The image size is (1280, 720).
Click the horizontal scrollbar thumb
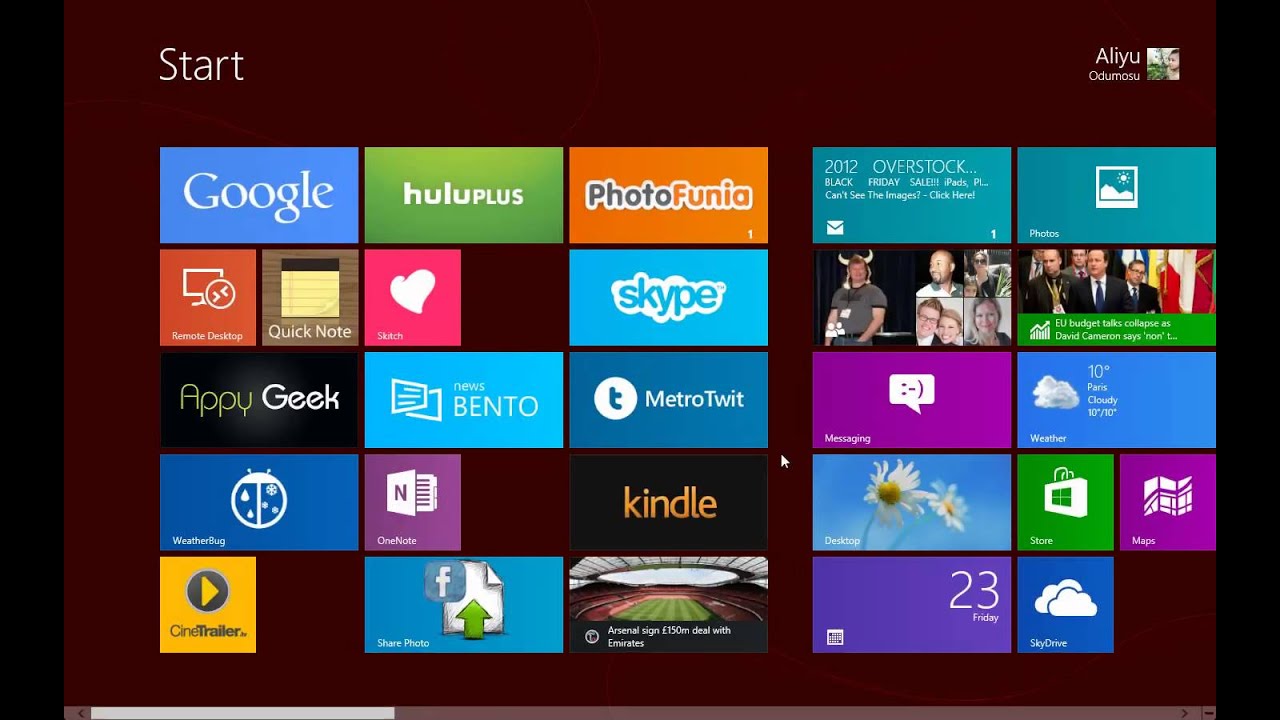coord(242,713)
